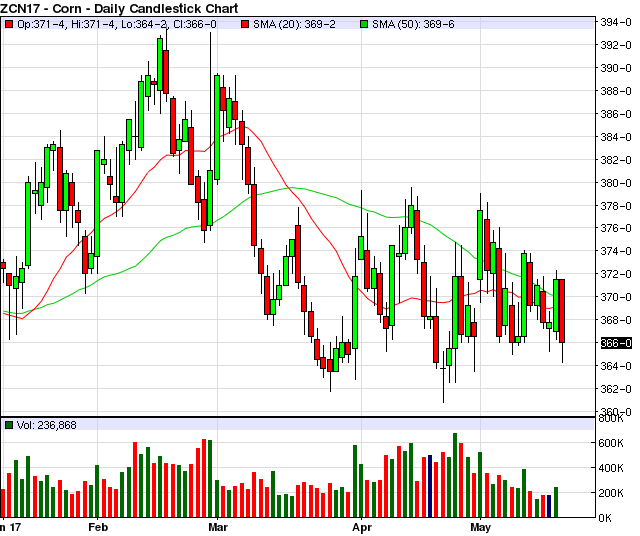
Task: Click the 'May' date axis label
Action: [x=480, y=527]
